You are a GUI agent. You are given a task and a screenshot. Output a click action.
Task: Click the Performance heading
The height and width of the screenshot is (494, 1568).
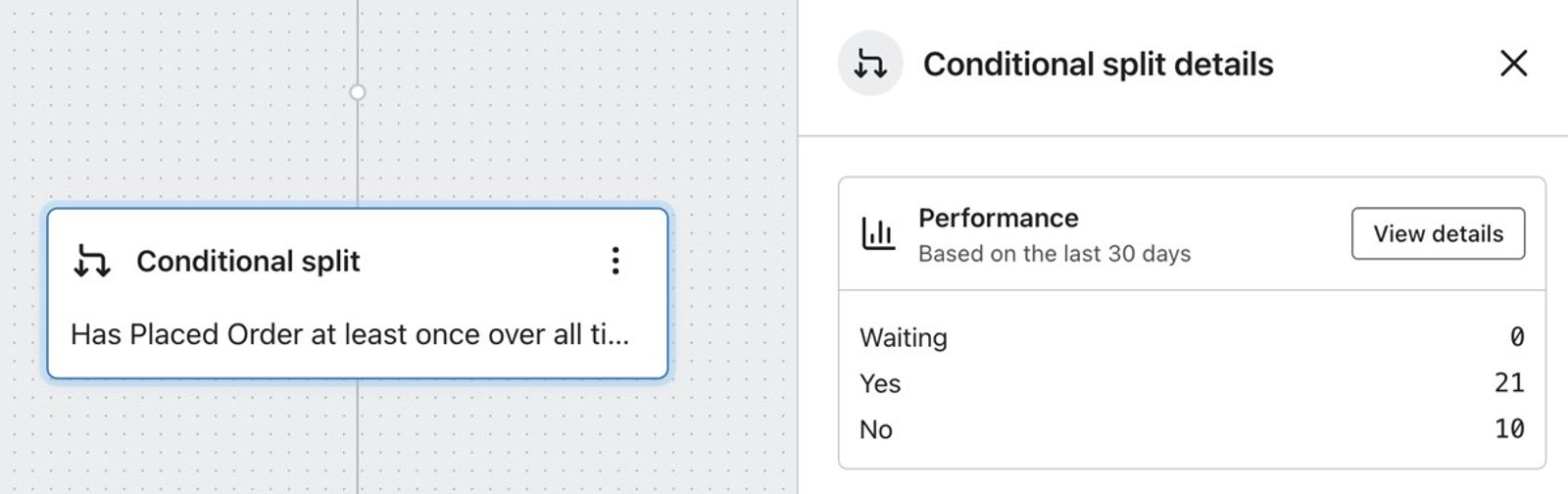(998, 218)
